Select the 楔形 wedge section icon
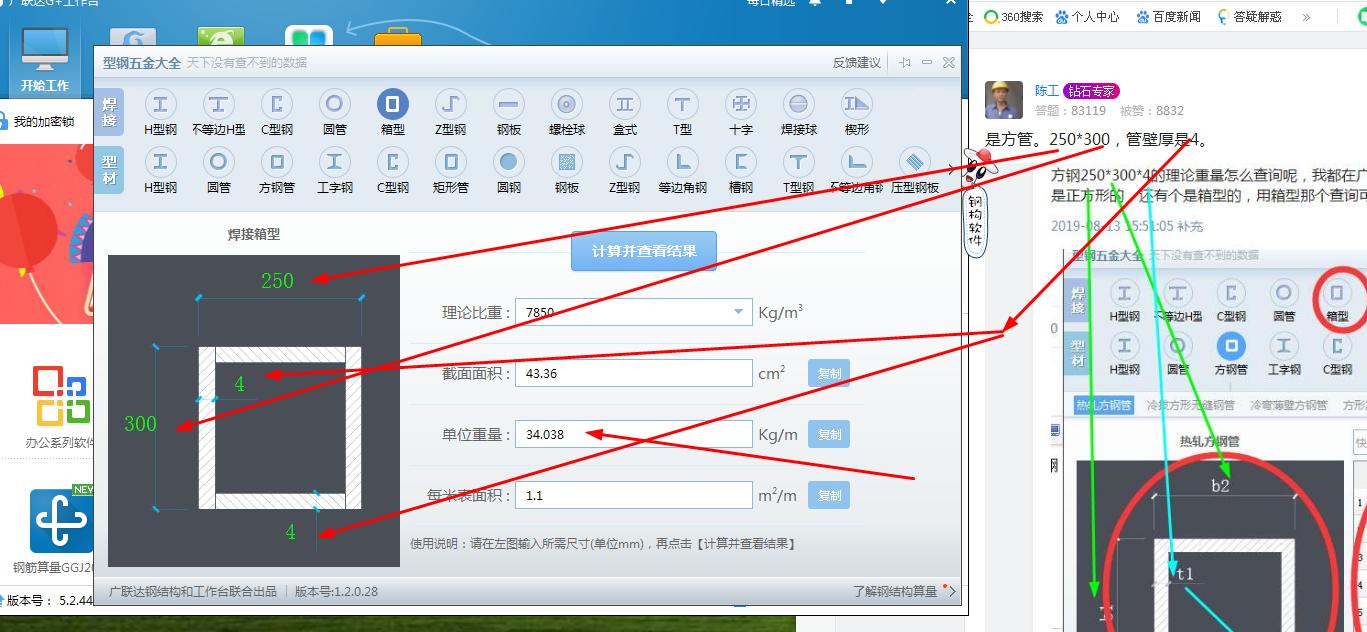Image resolution: width=1367 pixels, height=632 pixels. 856,104
